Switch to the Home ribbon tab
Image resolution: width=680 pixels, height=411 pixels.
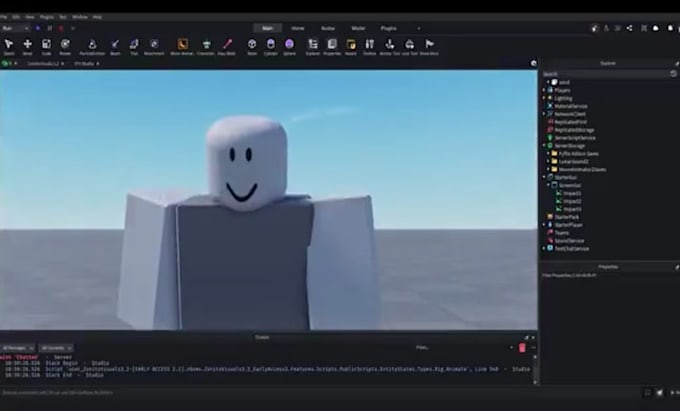coord(298,28)
